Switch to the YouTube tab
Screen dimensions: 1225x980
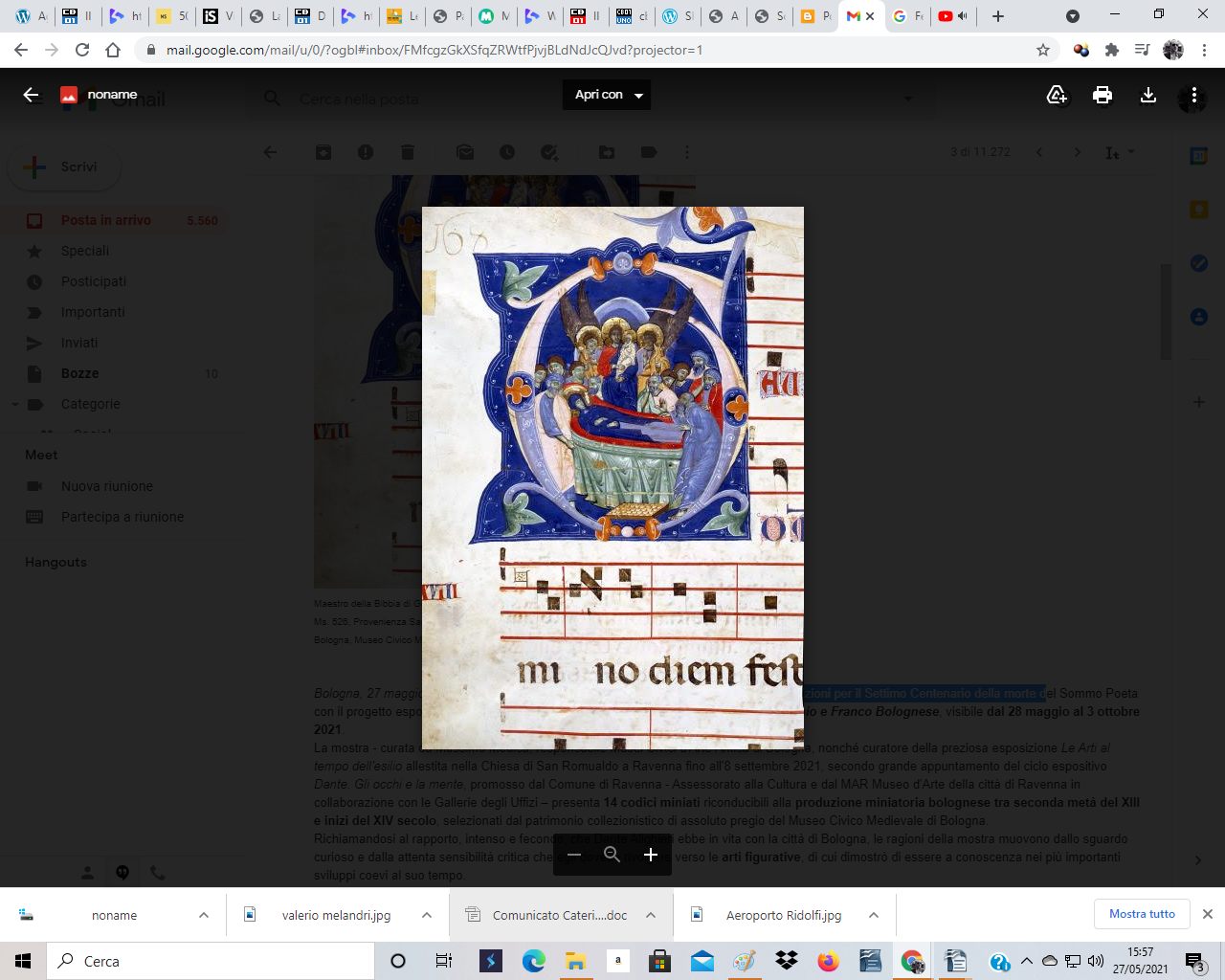[x=953, y=15]
